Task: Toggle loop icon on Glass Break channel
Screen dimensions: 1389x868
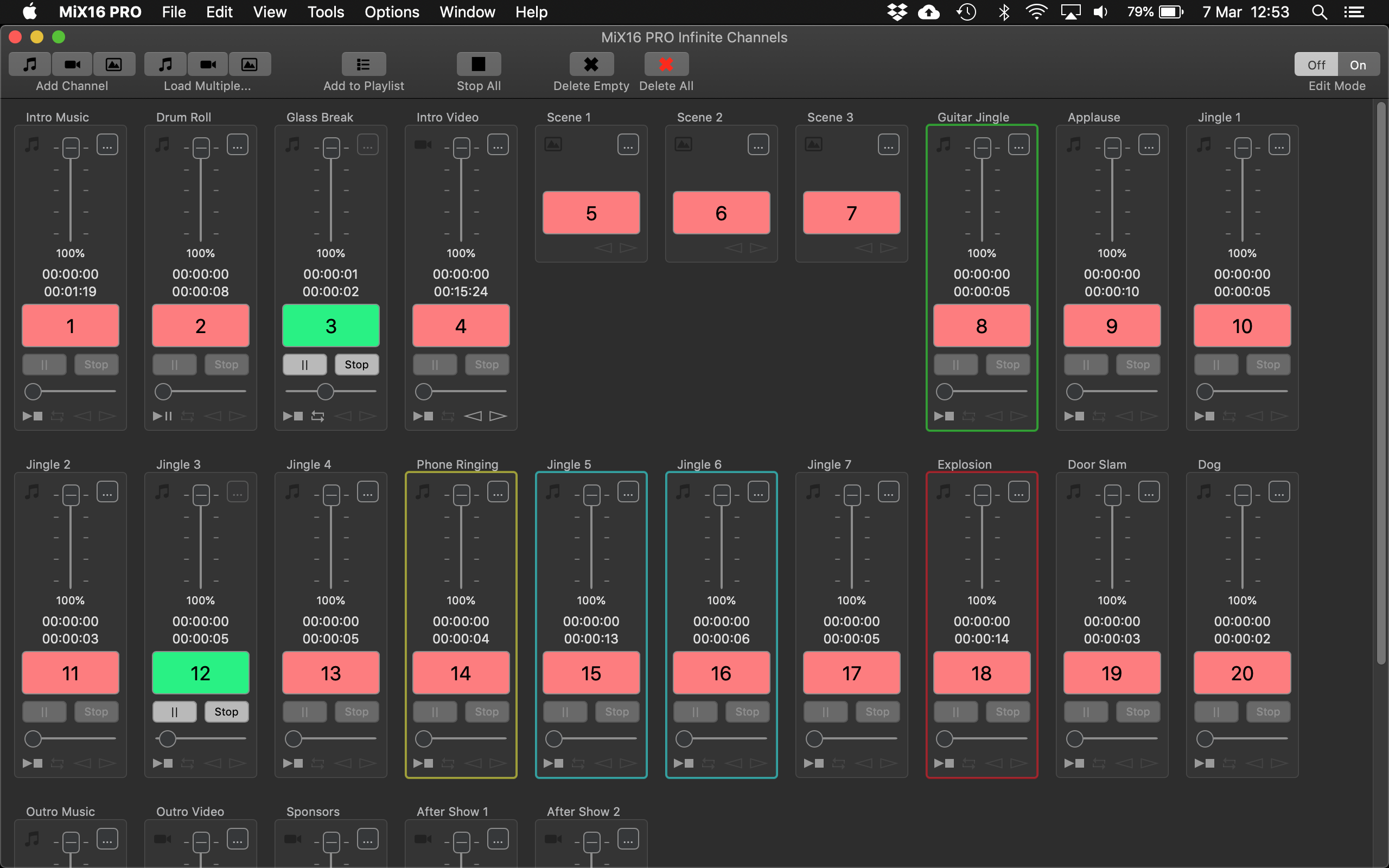Action: [317, 416]
